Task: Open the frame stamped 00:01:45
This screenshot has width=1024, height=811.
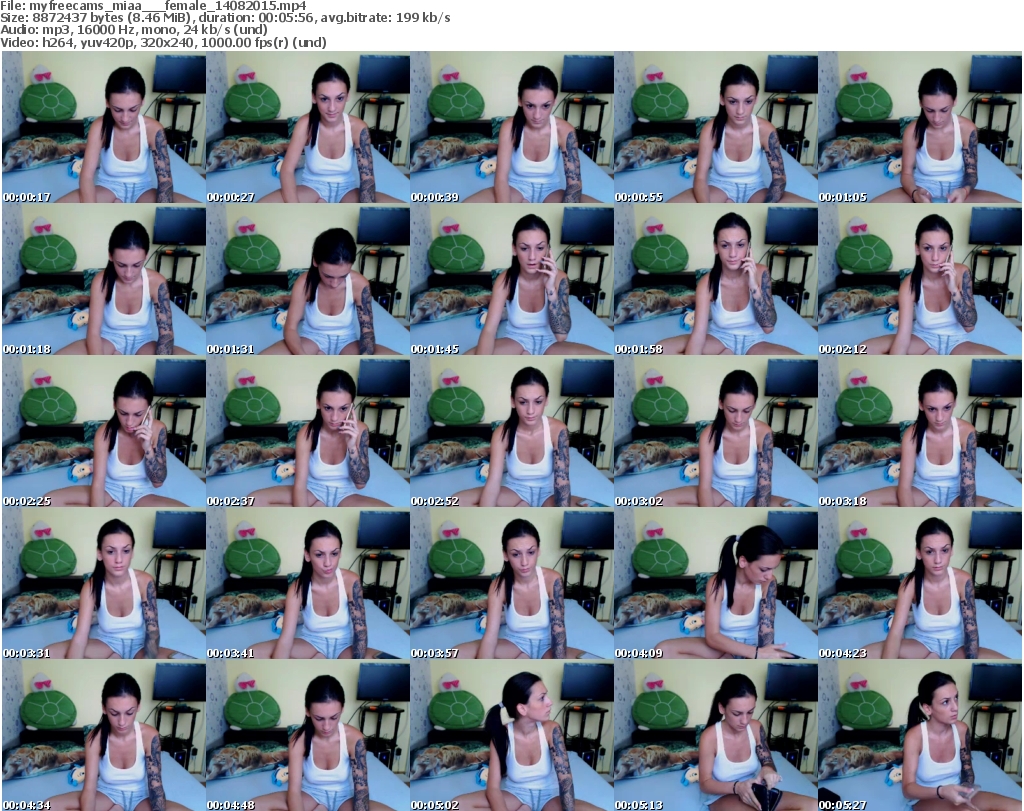Action: [512, 279]
